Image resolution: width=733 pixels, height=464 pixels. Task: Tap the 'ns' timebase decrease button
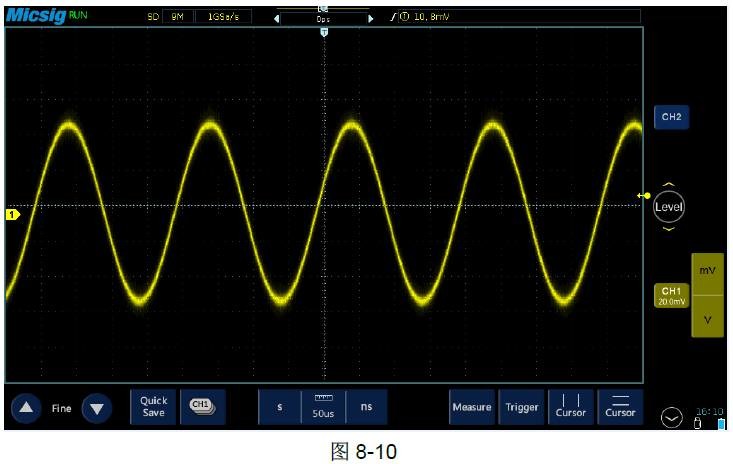click(366, 407)
